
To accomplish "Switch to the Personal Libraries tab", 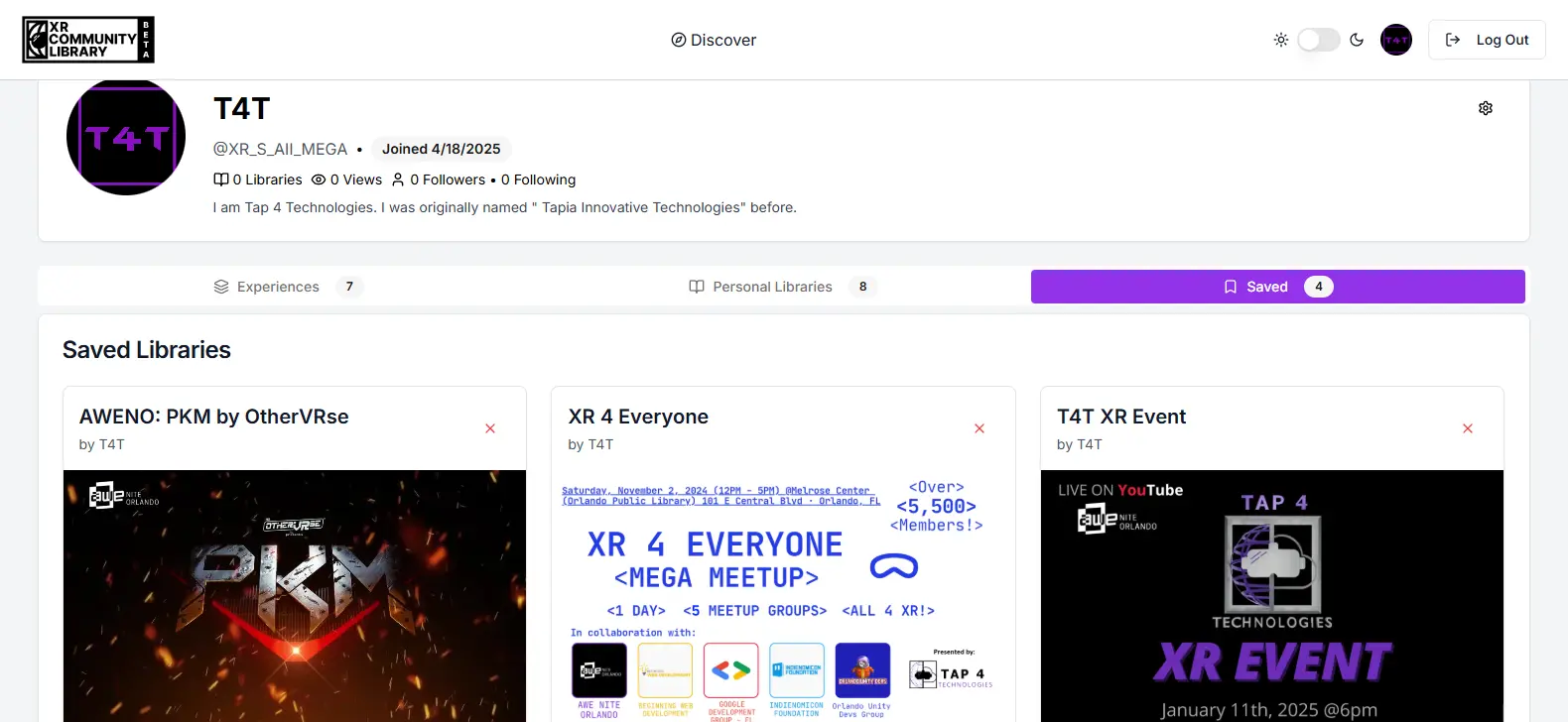I will (x=782, y=287).
